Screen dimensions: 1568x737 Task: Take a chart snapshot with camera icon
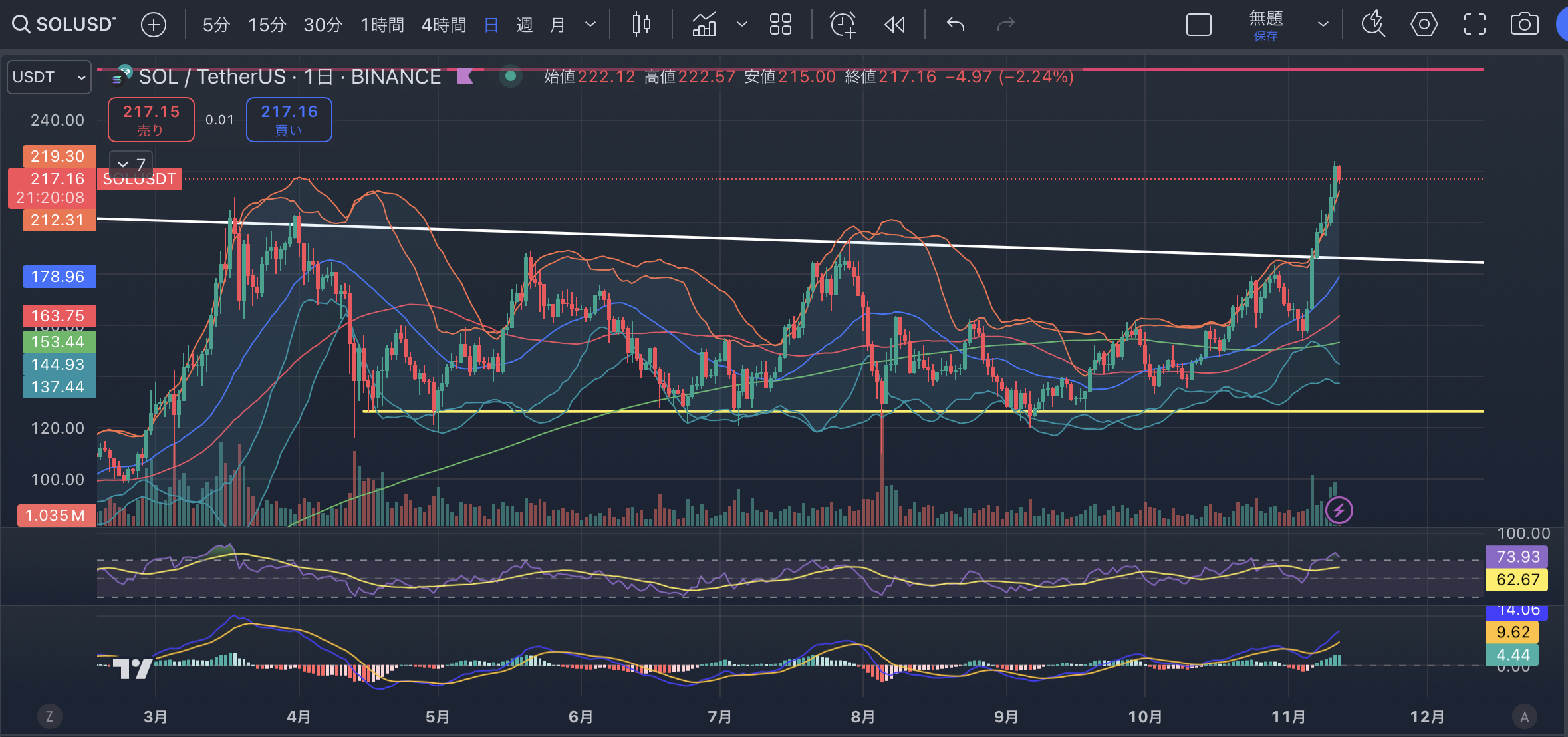point(1525,25)
